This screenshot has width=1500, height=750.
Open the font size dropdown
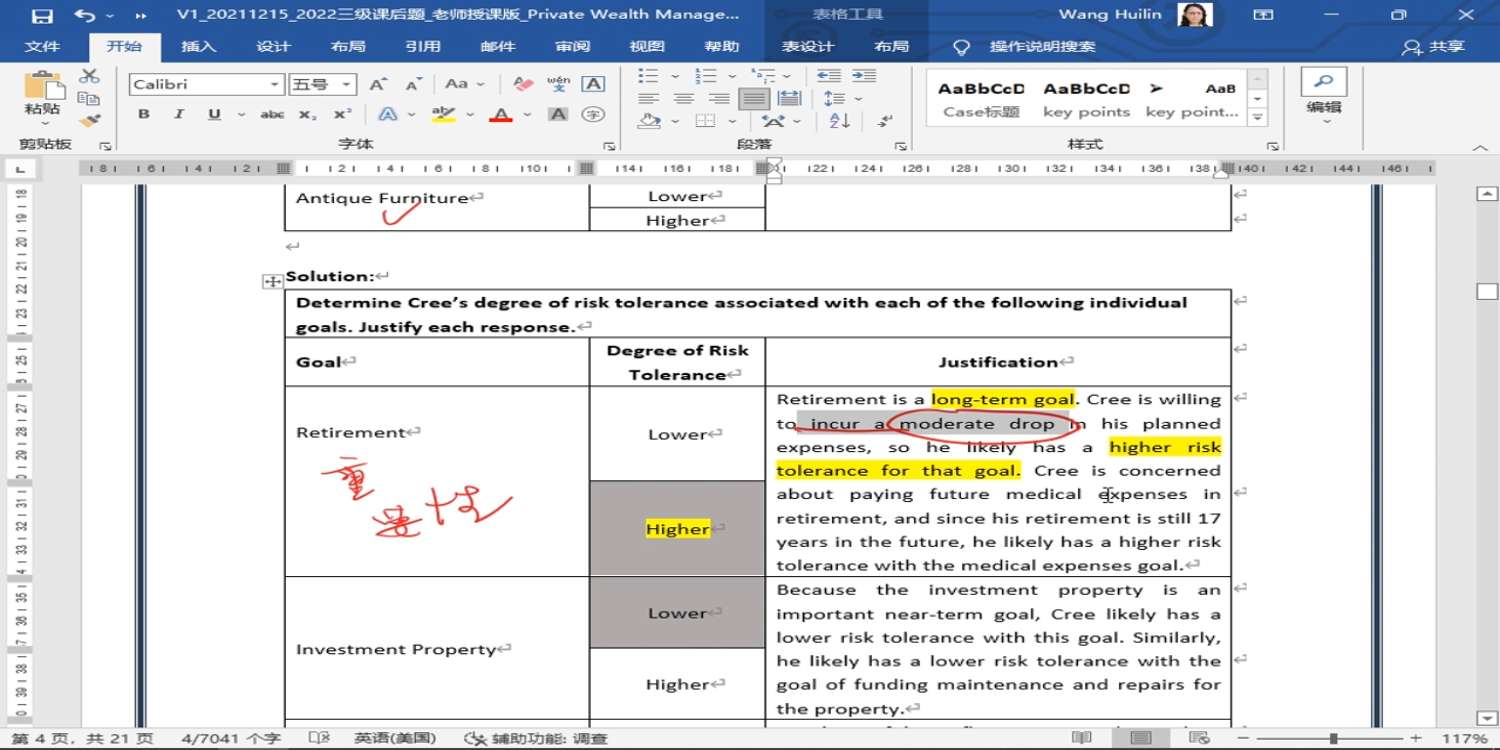(x=346, y=85)
